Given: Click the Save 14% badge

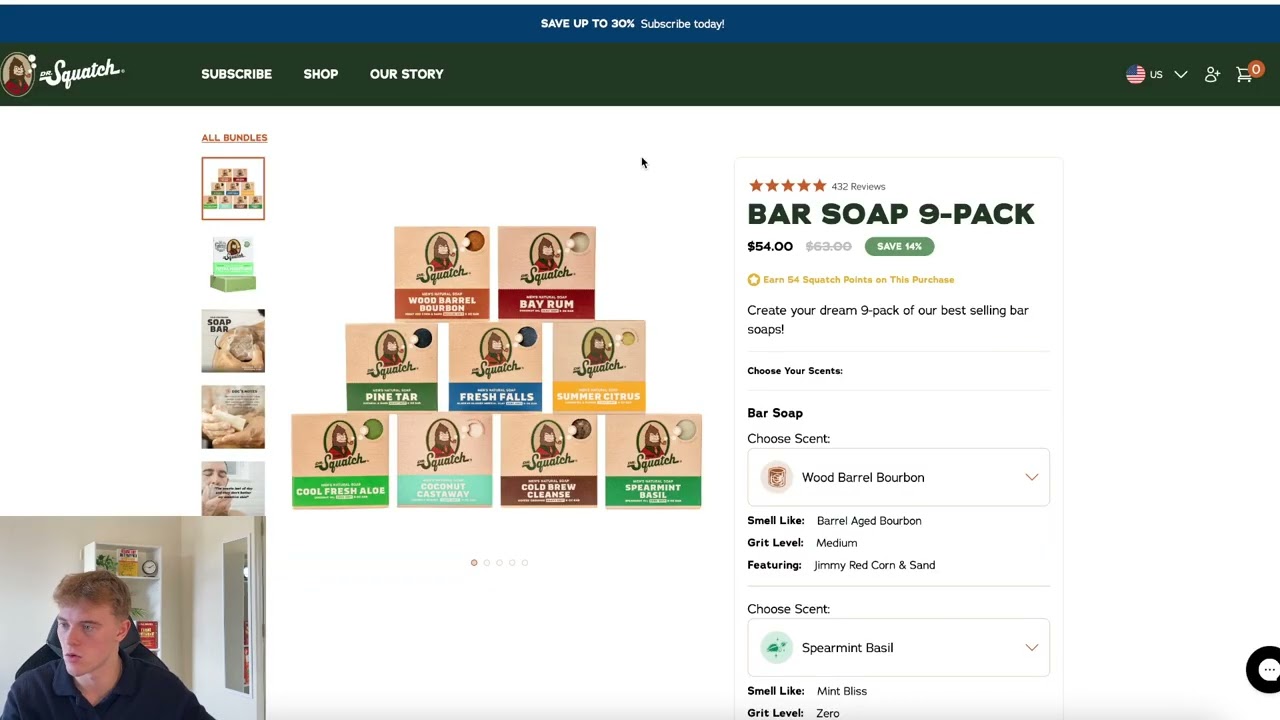Looking at the screenshot, I should [899, 246].
